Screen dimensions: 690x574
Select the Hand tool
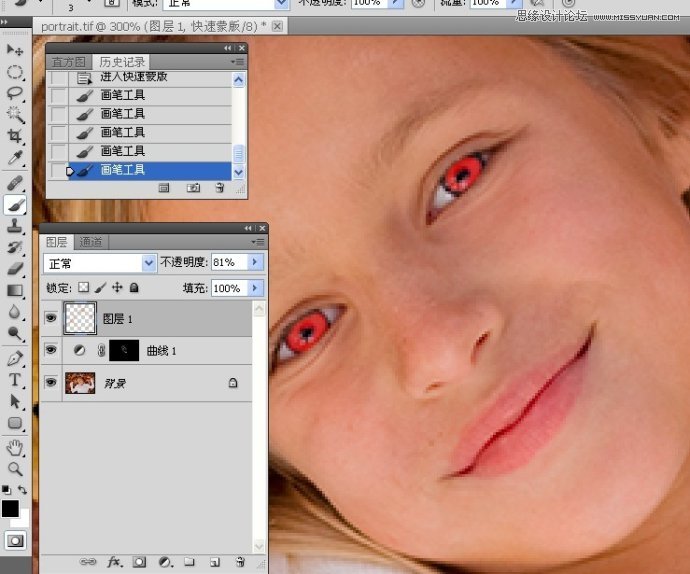coord(15,447)
